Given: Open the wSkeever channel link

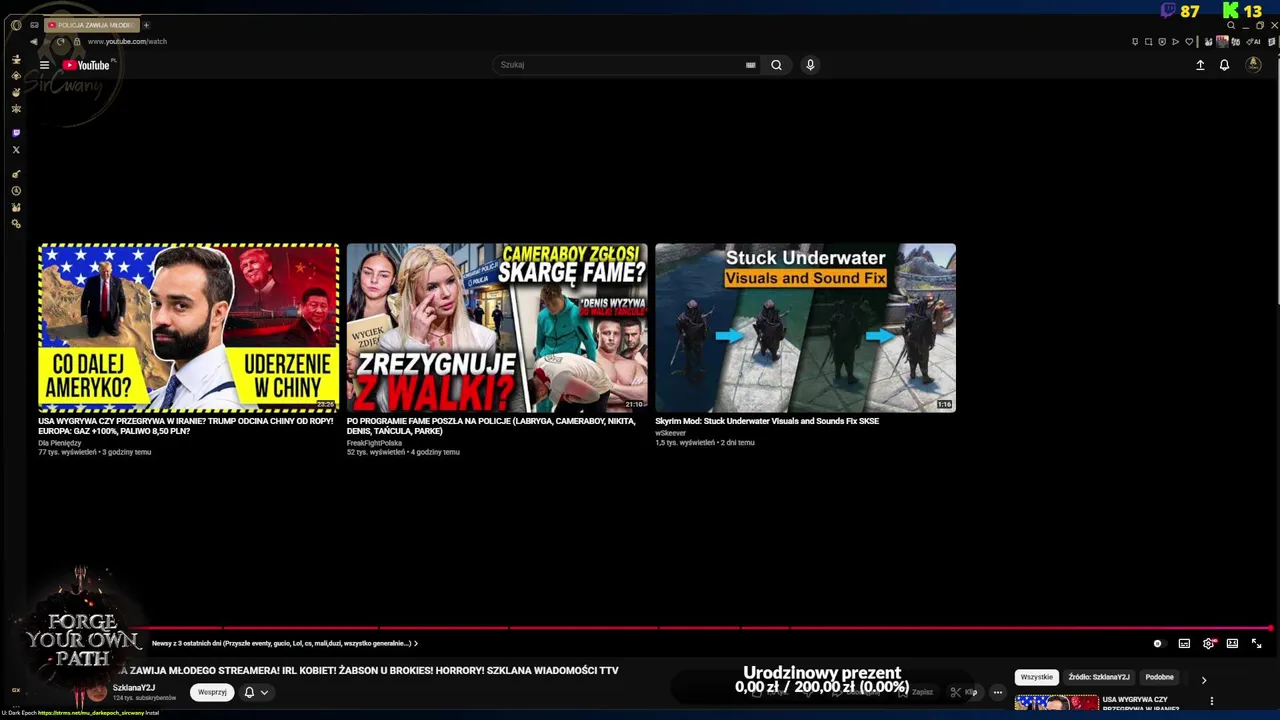Looking at the screenshot, I should 670,433.
